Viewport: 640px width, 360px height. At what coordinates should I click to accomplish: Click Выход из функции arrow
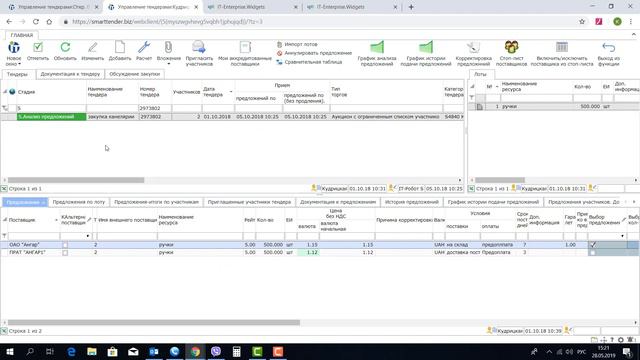[609, 47]
